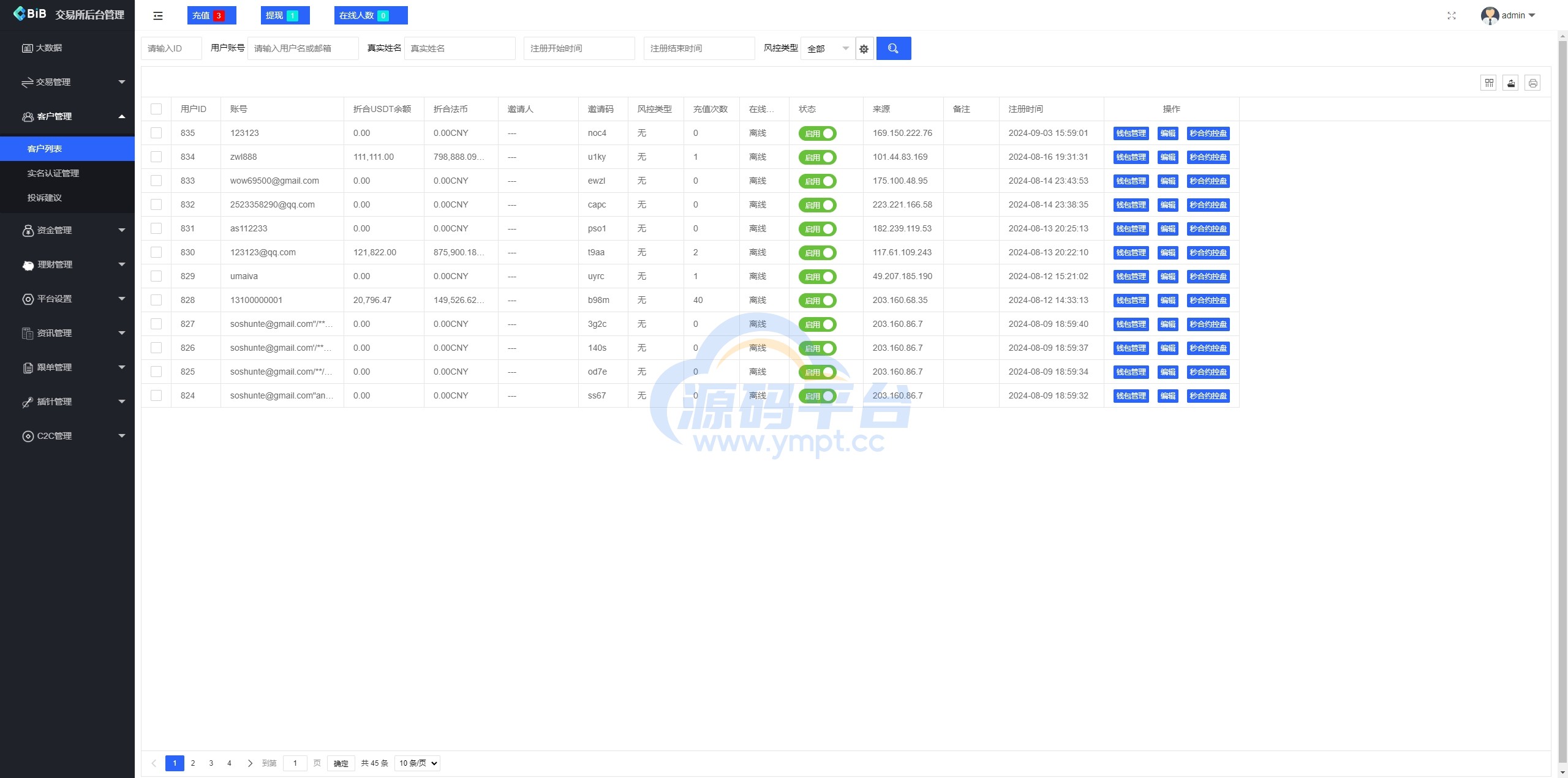Open the 风控类型 dropdown
Image resolution: width=1568 pixels, height=778 pixels.
click(x=827, y=48)
